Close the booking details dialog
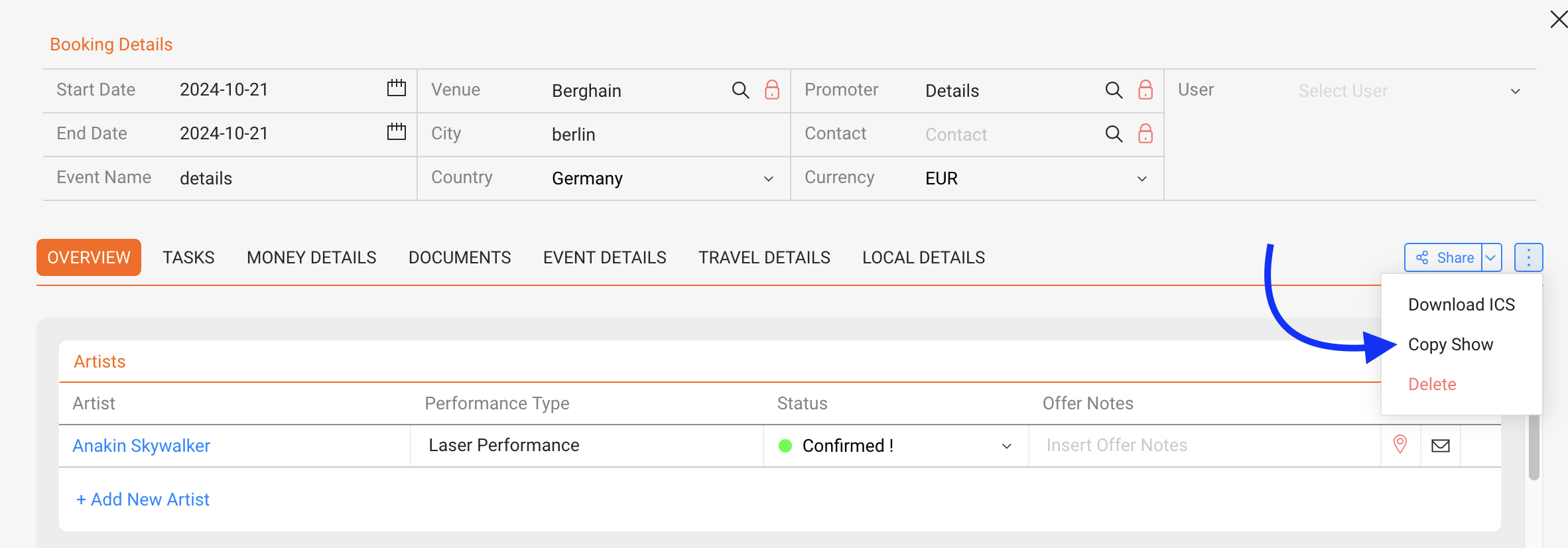 tap(1559, 19)
